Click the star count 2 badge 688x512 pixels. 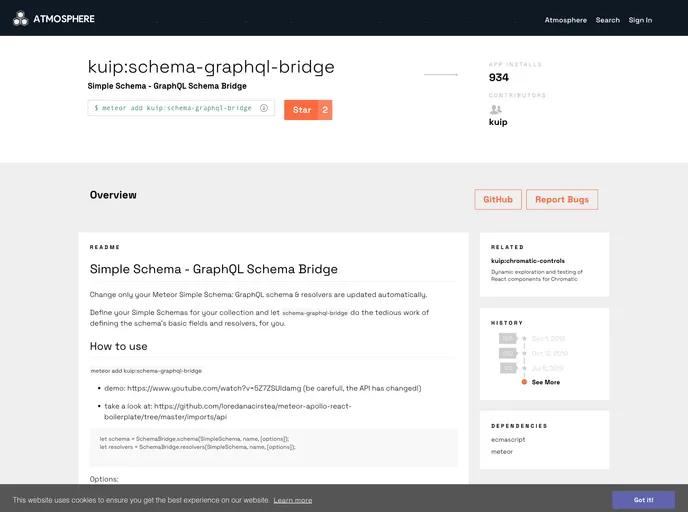(x=325, y=110)
